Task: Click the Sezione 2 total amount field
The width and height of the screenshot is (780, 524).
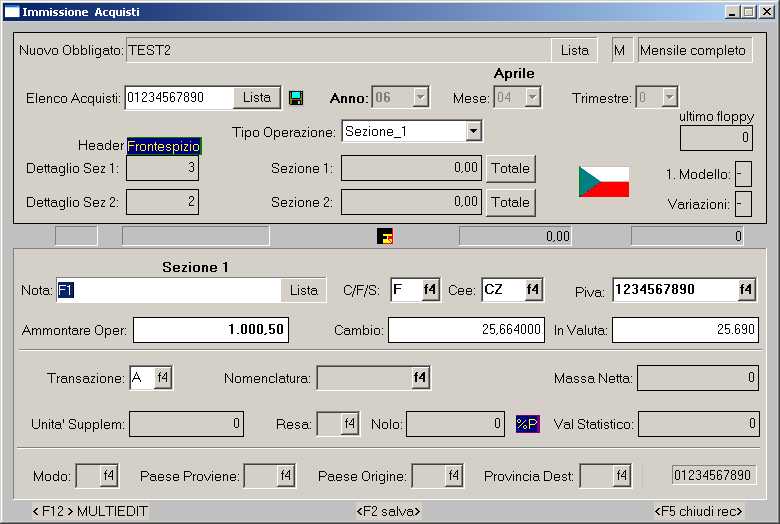Action: point(411,202)
